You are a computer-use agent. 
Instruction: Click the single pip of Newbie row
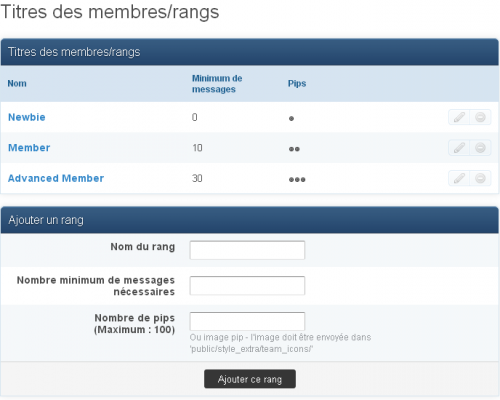291,118
